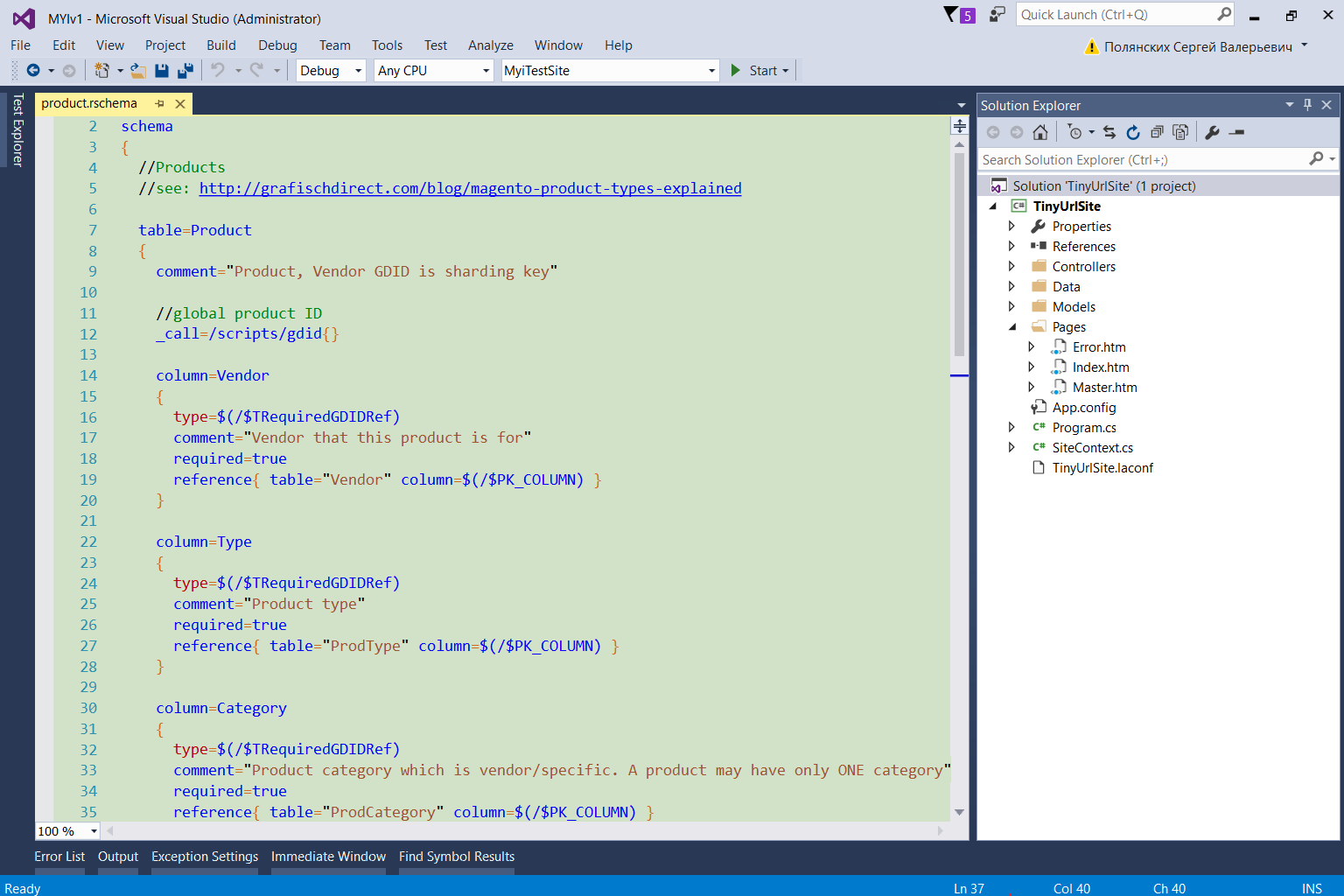Image resolution: width=1344 pixels, height=896 pixels.
Task: Select App.config in Solution Explorer
Action: tap(1084, 408)
